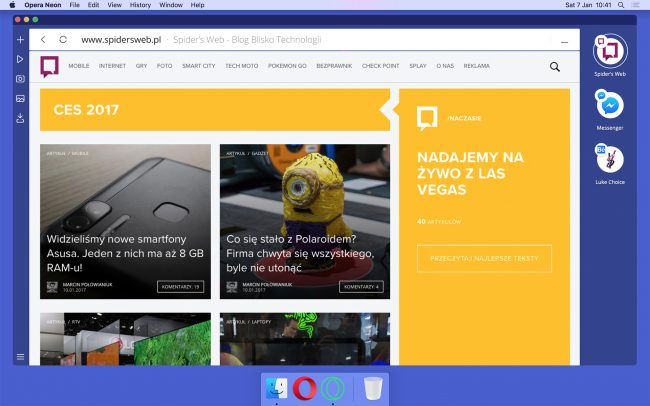
Task: Reload the spidersweb.pl page
Action: tap(63, 39)
